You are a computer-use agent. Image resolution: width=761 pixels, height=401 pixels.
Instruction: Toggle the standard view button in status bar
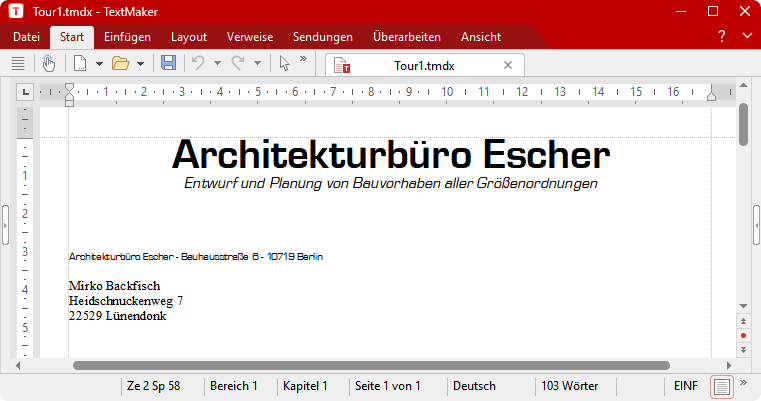tap(721, 385)
